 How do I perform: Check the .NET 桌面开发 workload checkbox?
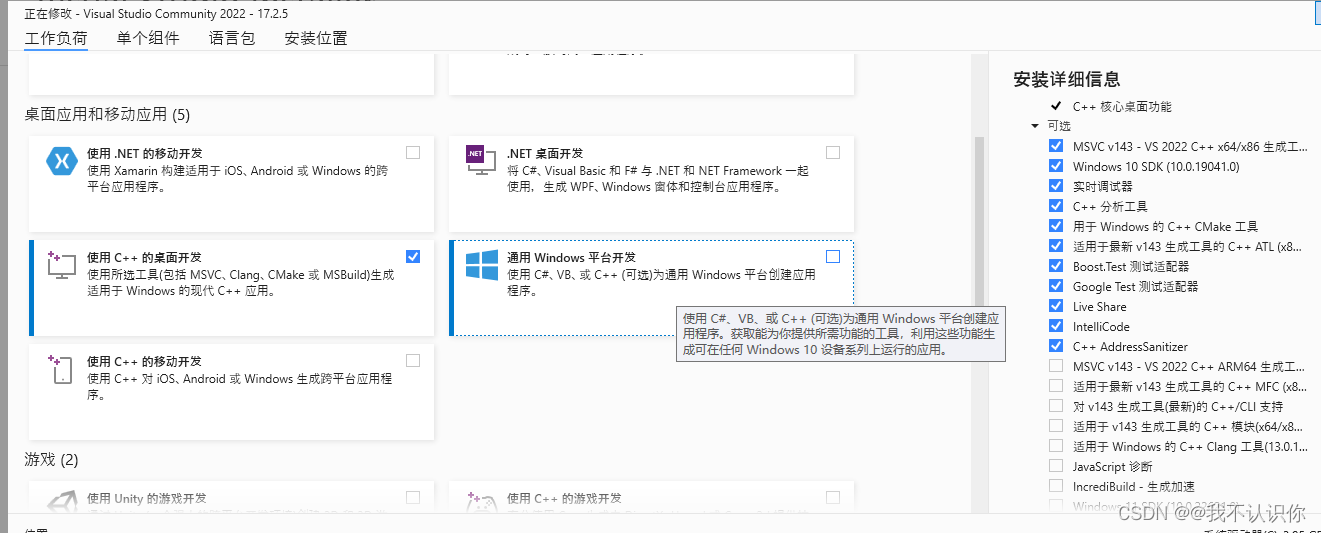pos(833,153)
